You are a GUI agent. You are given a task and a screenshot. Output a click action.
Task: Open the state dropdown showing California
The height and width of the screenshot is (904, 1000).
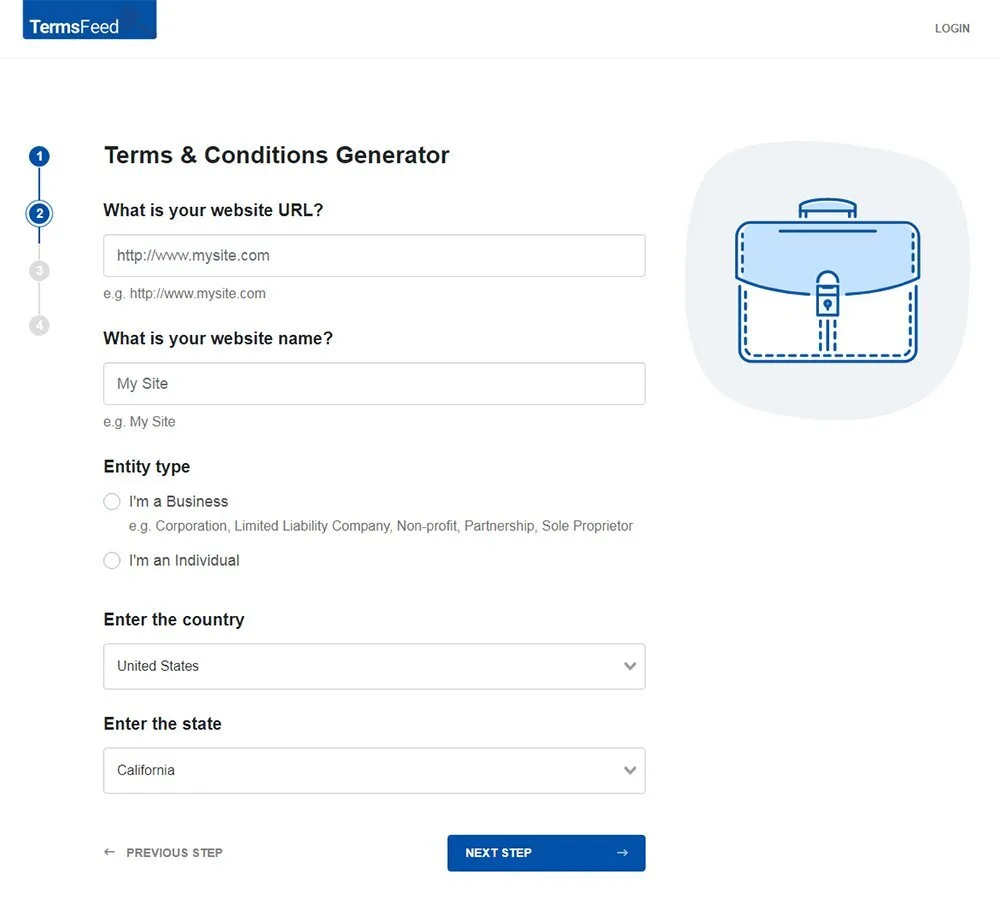[x=374, y=771]
